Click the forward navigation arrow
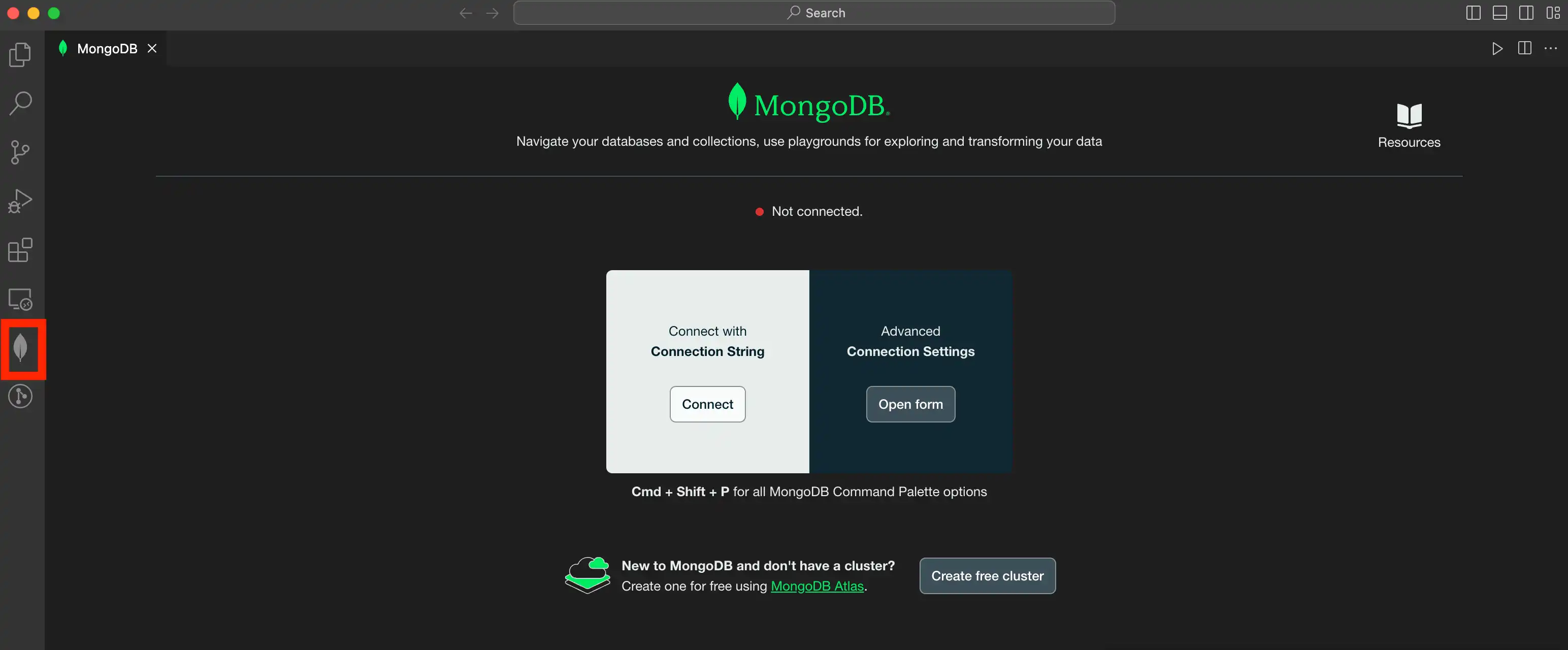Screen dimensions: 1568x650 [x=492, y=12]
